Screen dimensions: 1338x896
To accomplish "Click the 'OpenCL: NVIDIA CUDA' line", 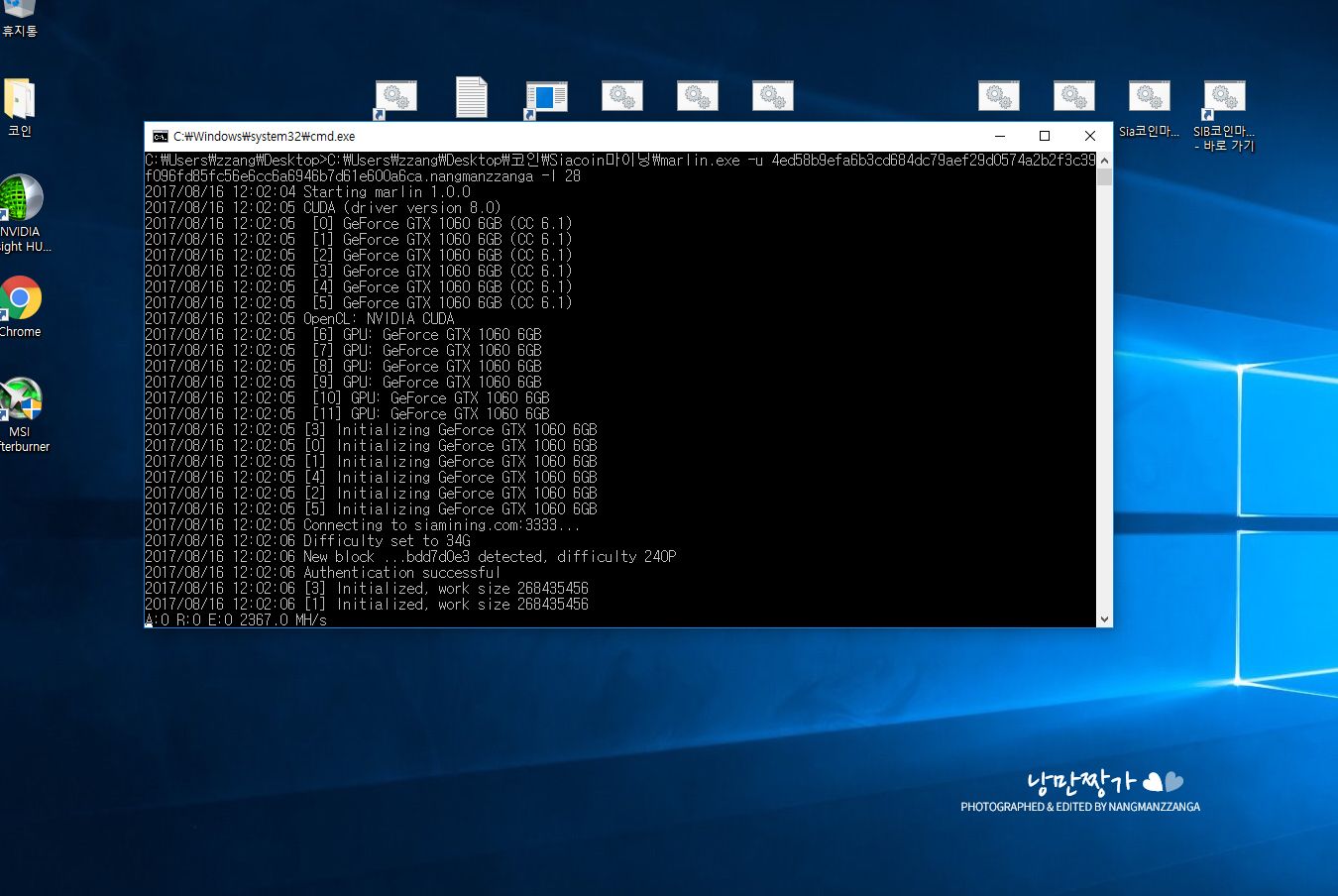I will pyautogui.click(x=299, y=319).
